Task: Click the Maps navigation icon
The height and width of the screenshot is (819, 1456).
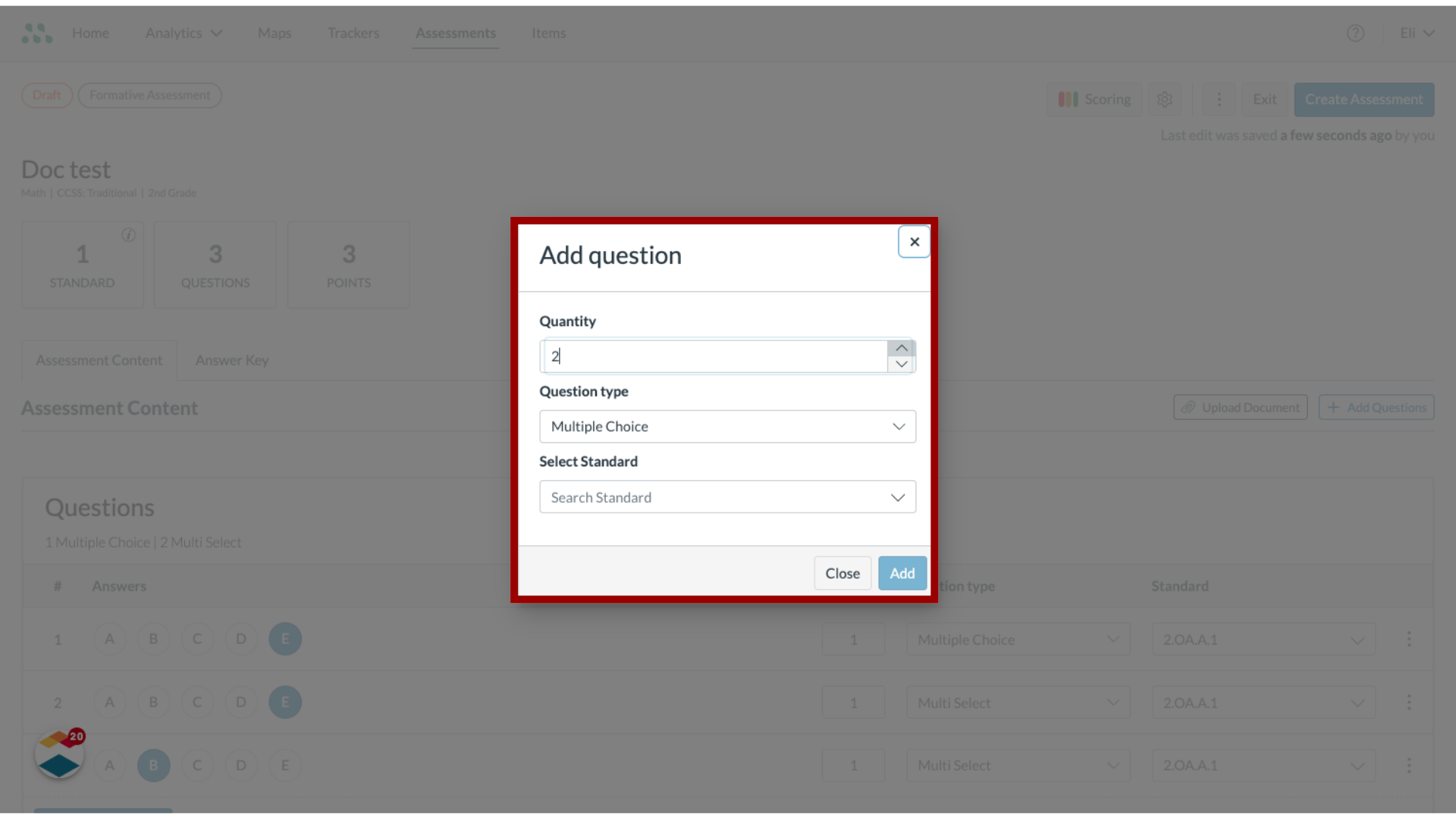Action: 274,33
